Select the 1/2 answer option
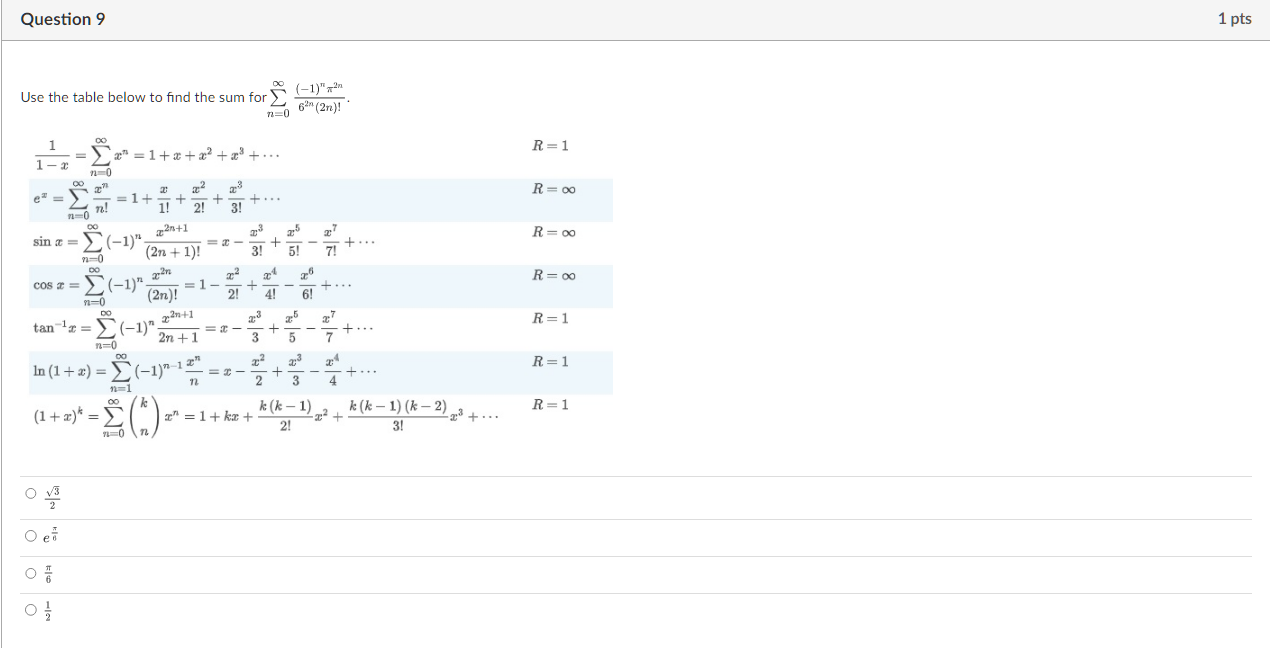 [x=31, y=609]
